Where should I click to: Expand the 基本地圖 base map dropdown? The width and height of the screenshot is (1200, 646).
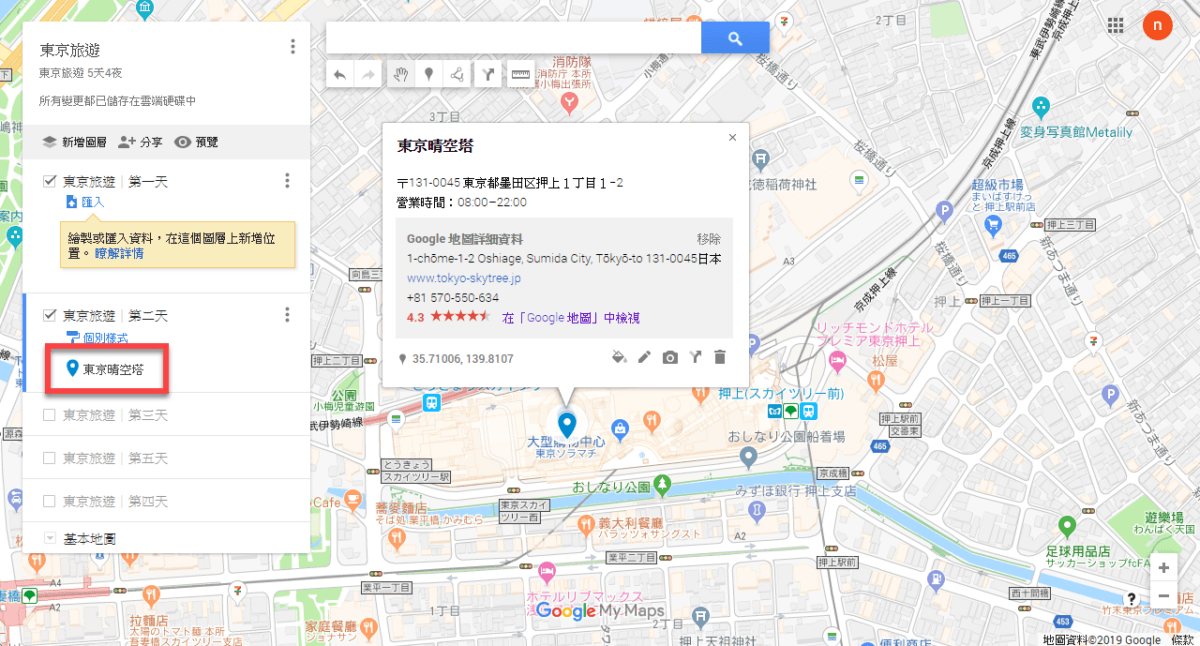pyautogui.click(x=50, y=538)
